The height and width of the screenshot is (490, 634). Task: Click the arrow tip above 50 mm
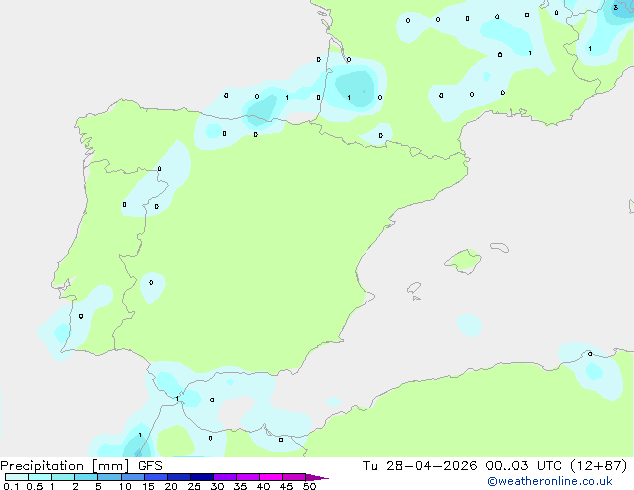coord(317,477)
